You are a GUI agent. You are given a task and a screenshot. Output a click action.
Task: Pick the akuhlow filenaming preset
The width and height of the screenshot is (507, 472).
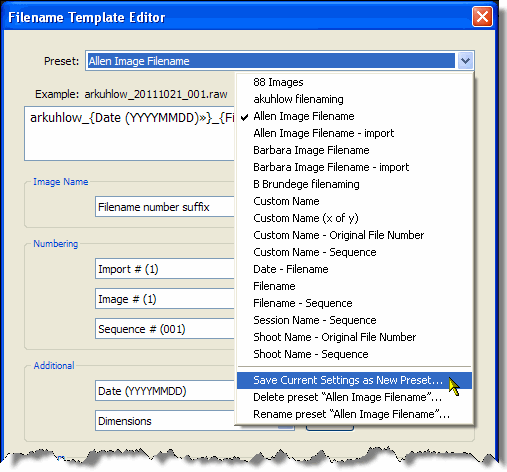tap(354, 99)
